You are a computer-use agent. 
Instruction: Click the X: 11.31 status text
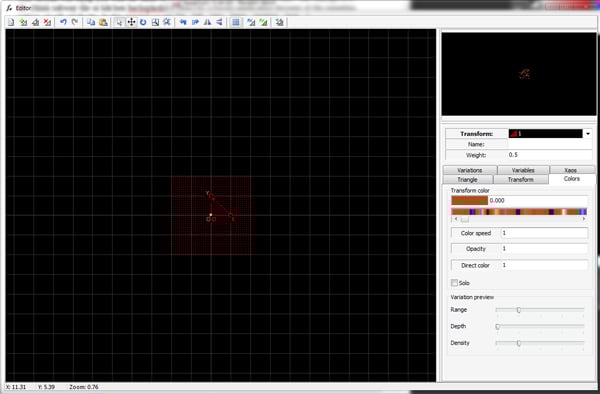point(16,387)
